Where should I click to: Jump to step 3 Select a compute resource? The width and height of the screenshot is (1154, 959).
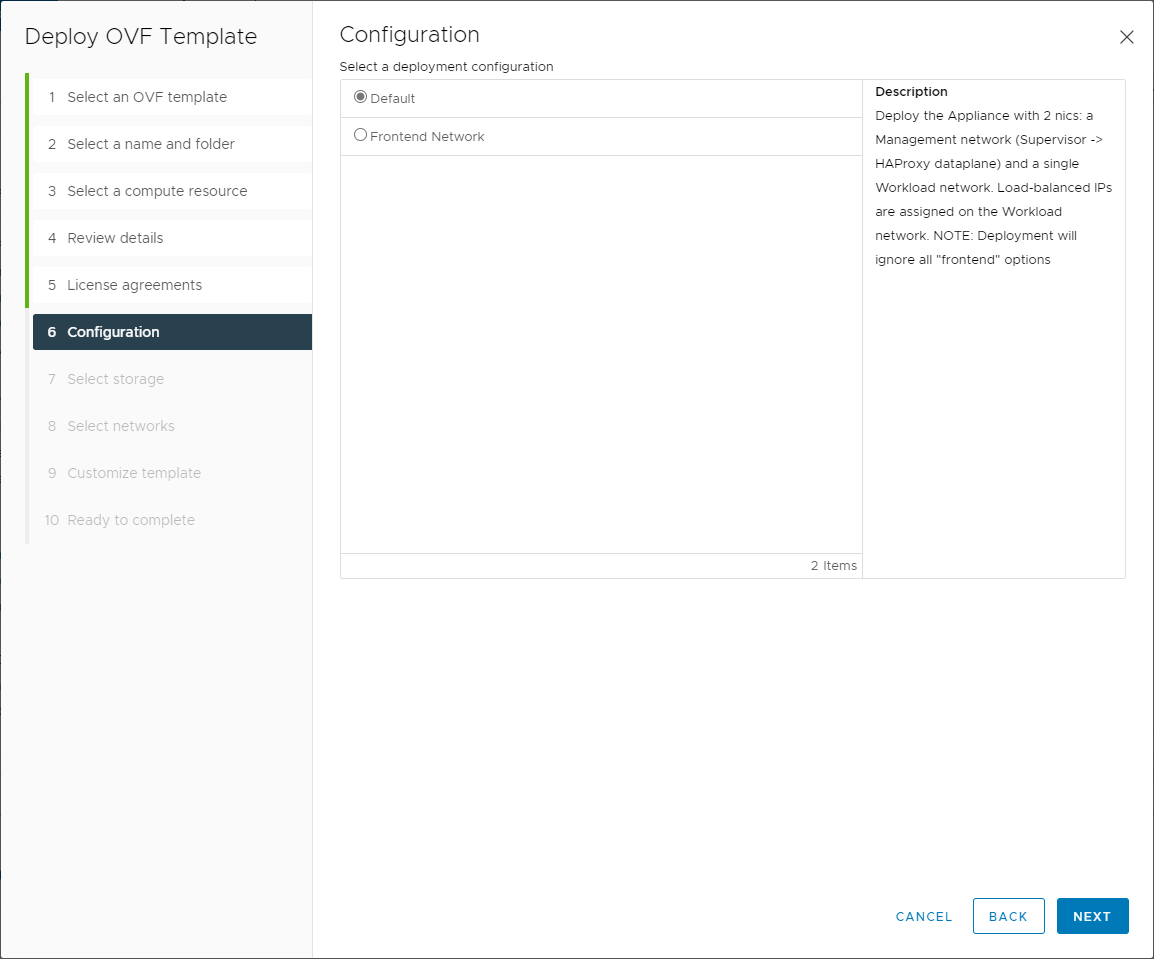click(x=157, y=191)
